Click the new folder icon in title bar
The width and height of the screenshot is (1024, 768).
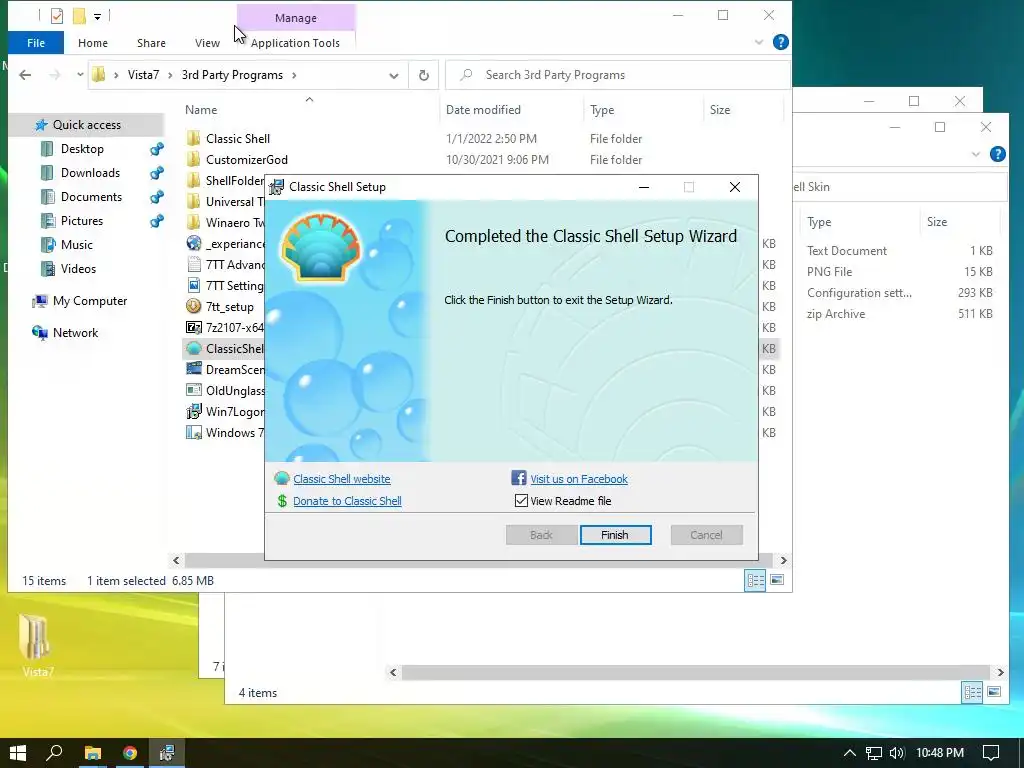[79, 16]
